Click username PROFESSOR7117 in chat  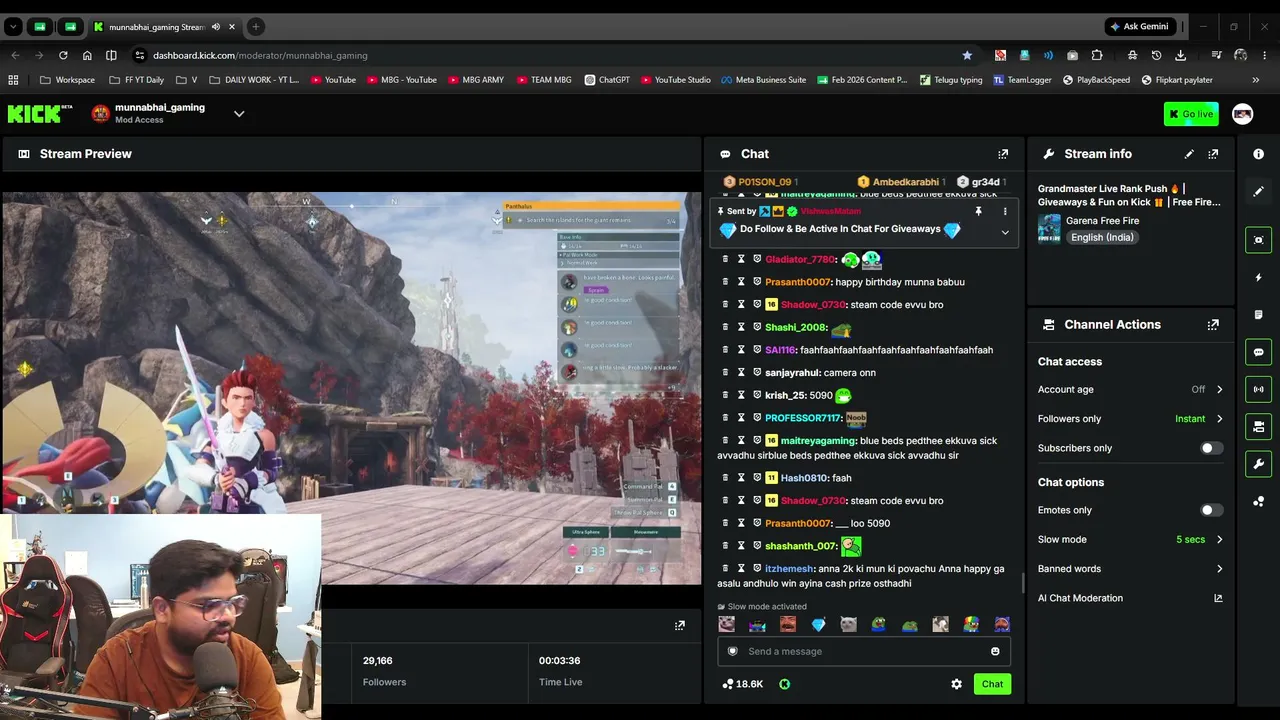[803, 418]
